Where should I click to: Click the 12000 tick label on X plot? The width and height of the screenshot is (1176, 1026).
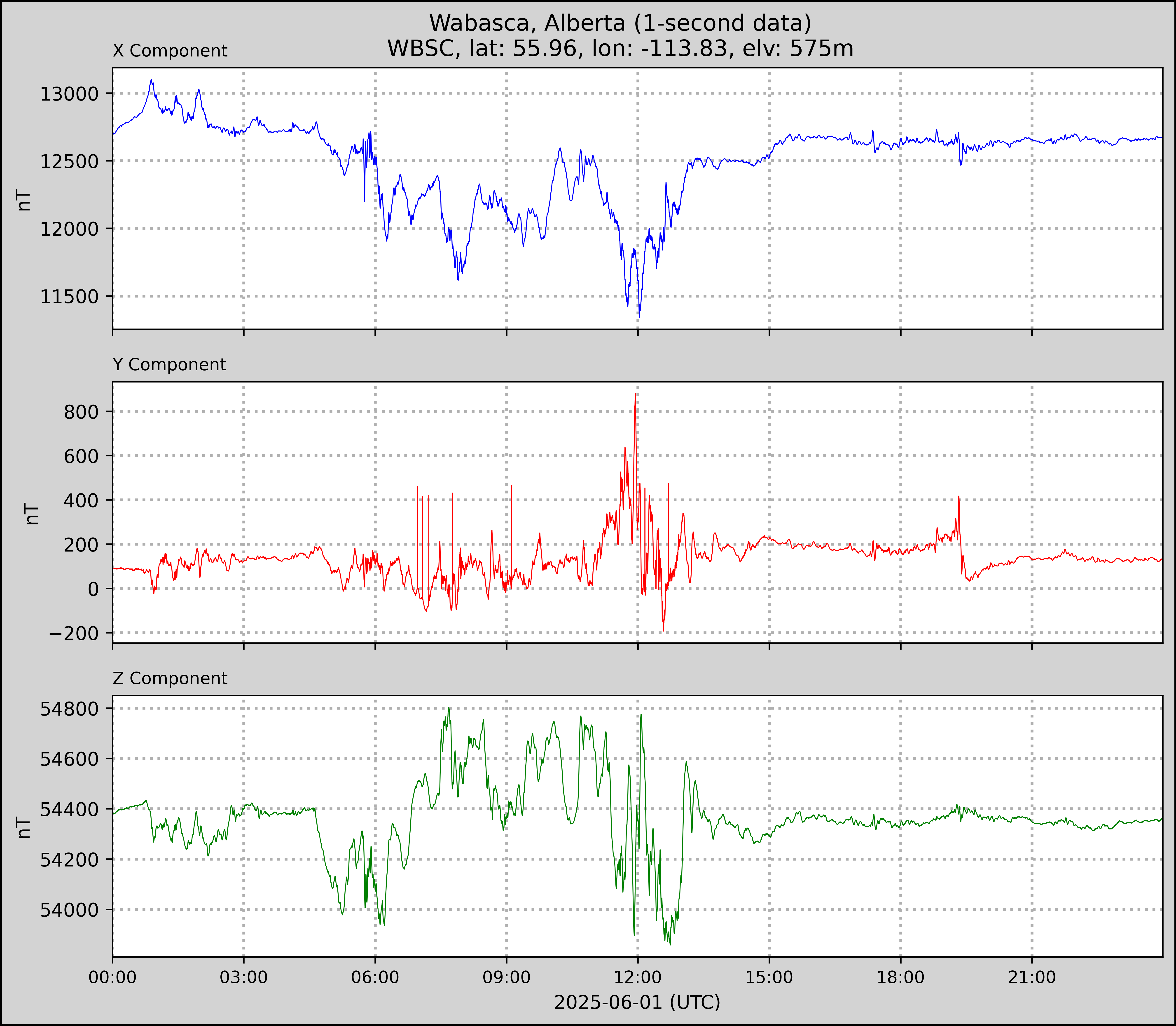[69, 229]
